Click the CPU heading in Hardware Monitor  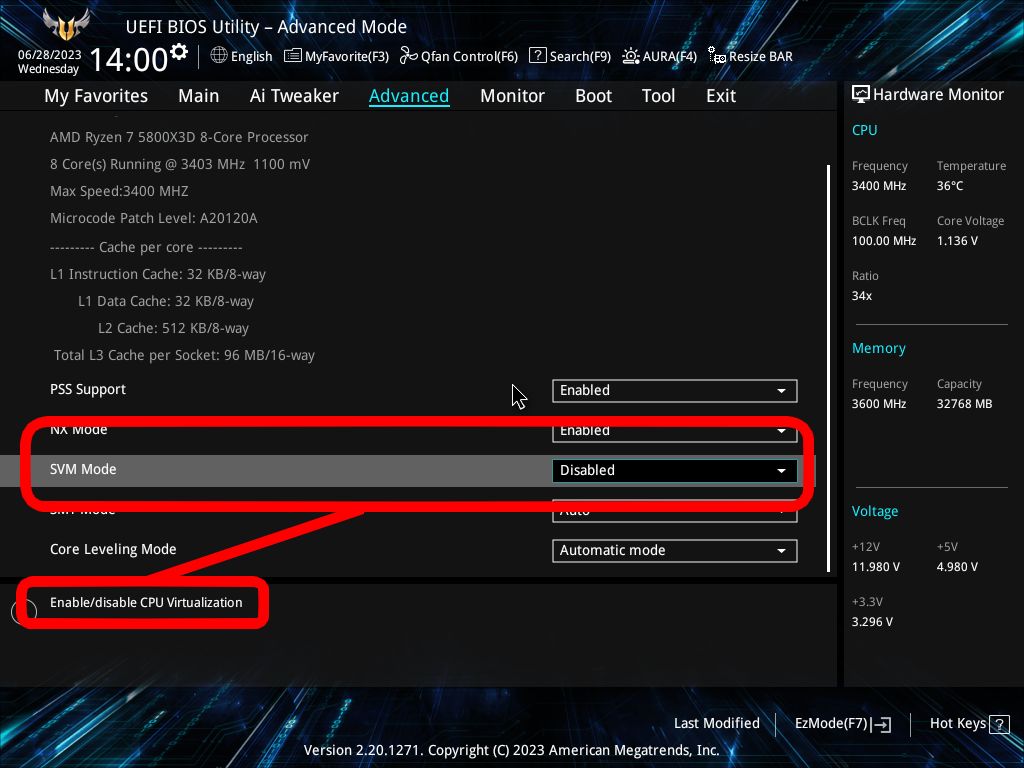[x=864, y=130]
